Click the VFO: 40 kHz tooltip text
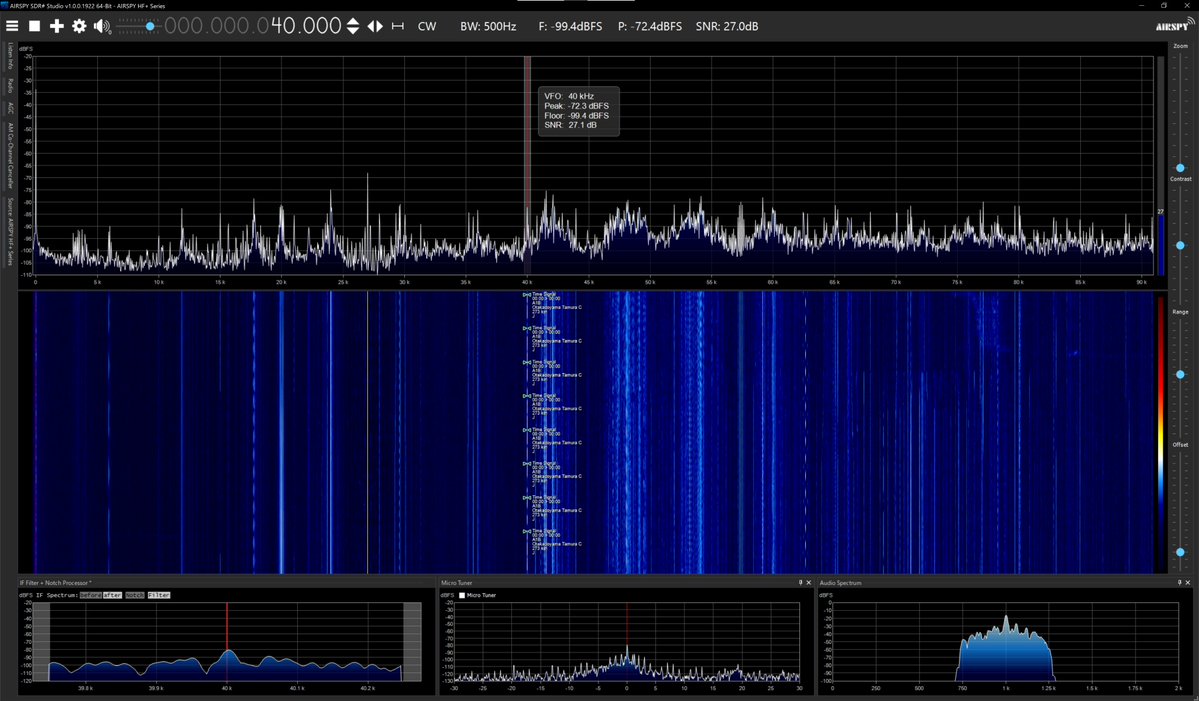 point(569,96)
